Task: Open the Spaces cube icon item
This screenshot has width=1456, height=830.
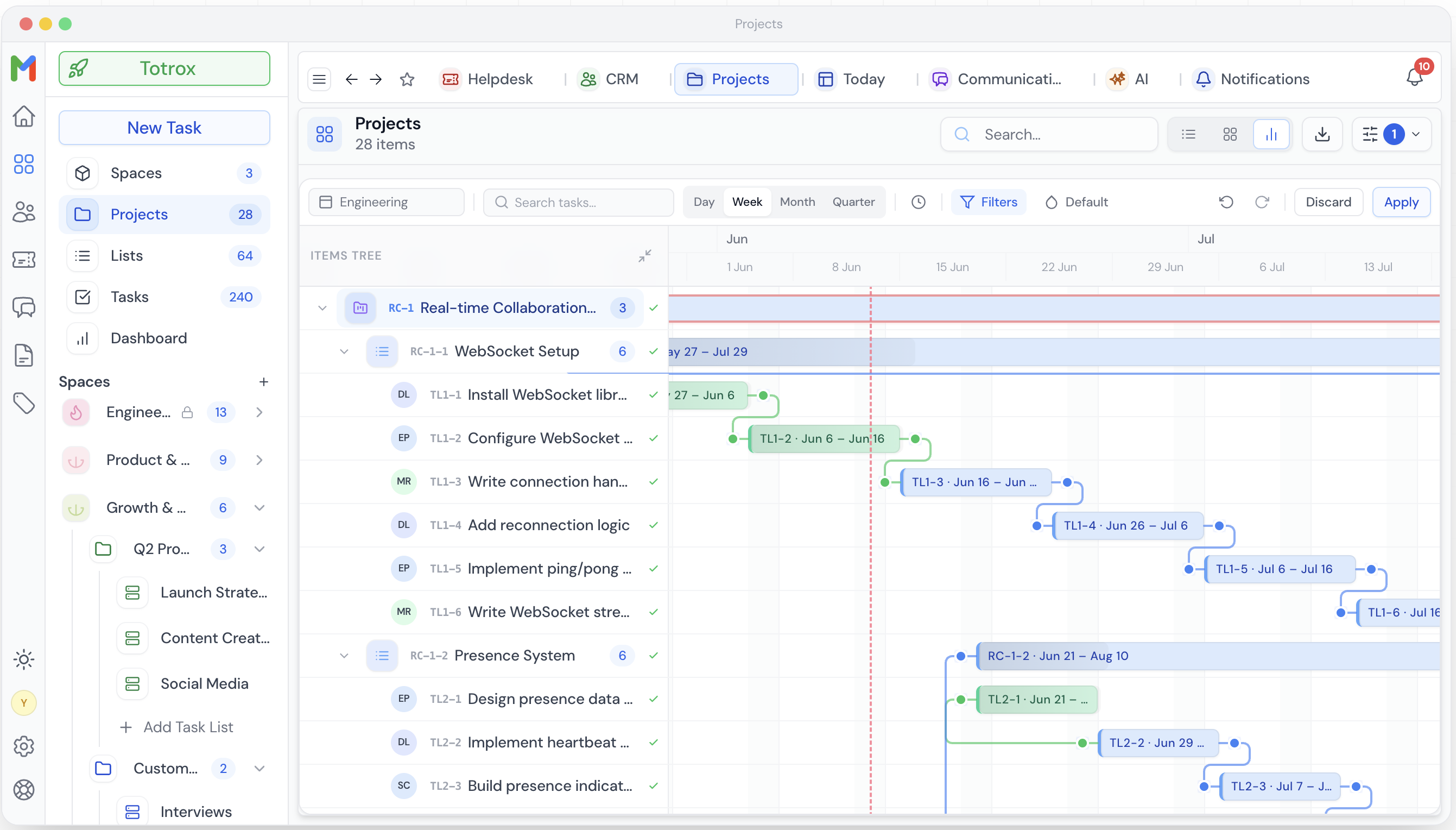Action: [164, 173]
